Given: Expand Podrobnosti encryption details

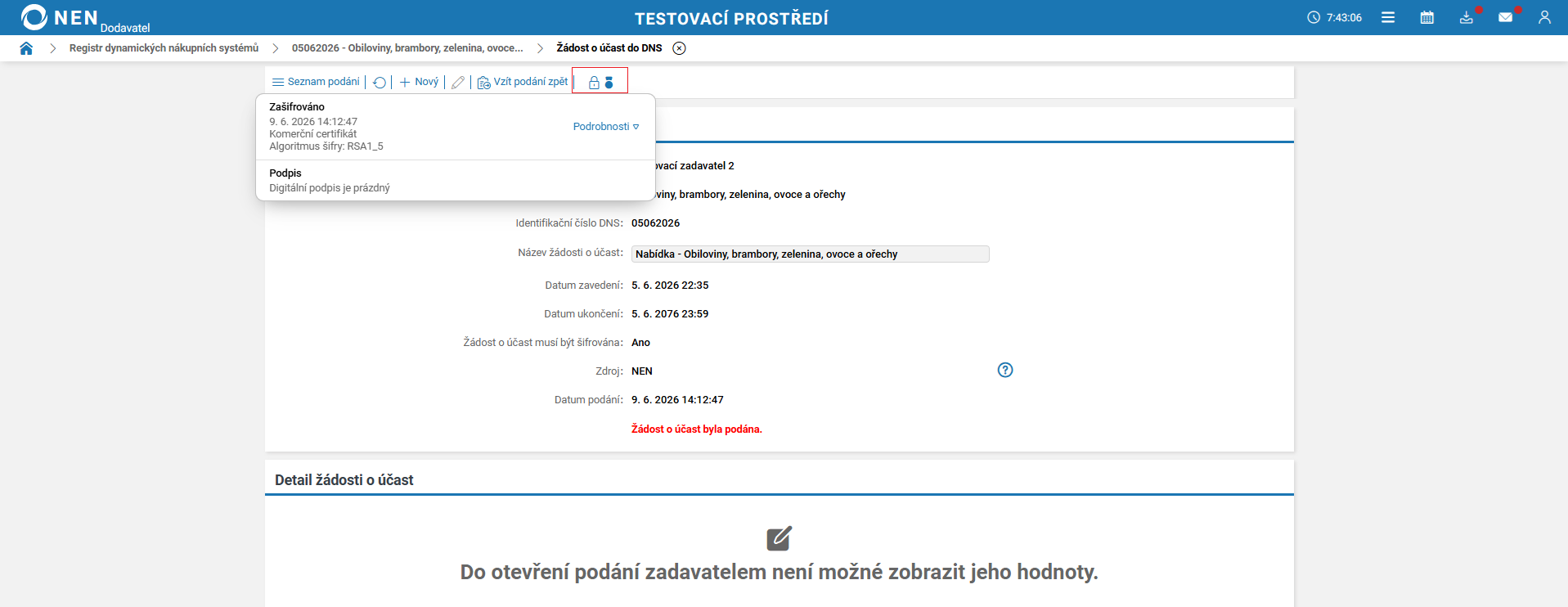Looking at the screenshot, I should pos(606,127).
